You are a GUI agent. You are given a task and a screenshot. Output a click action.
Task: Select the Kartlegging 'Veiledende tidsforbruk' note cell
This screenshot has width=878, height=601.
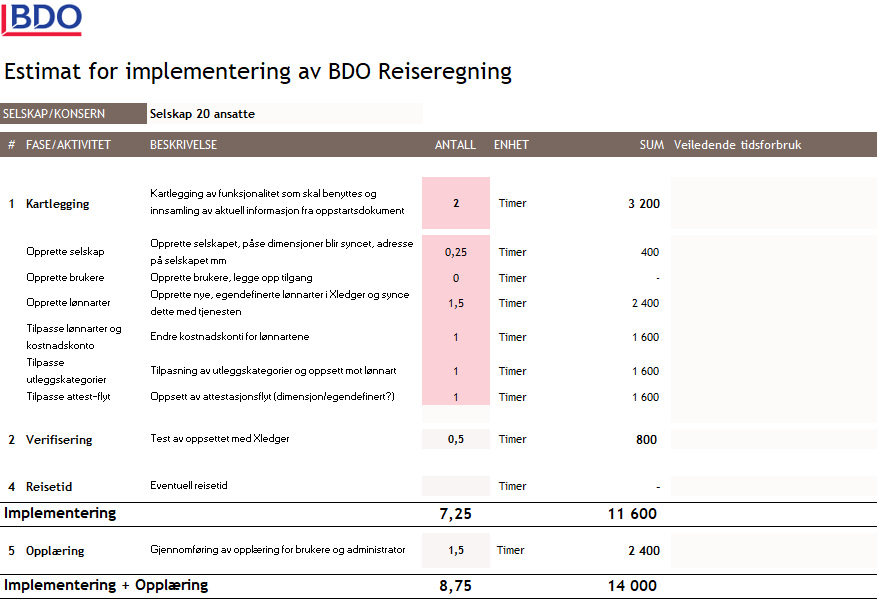[774, 203]
